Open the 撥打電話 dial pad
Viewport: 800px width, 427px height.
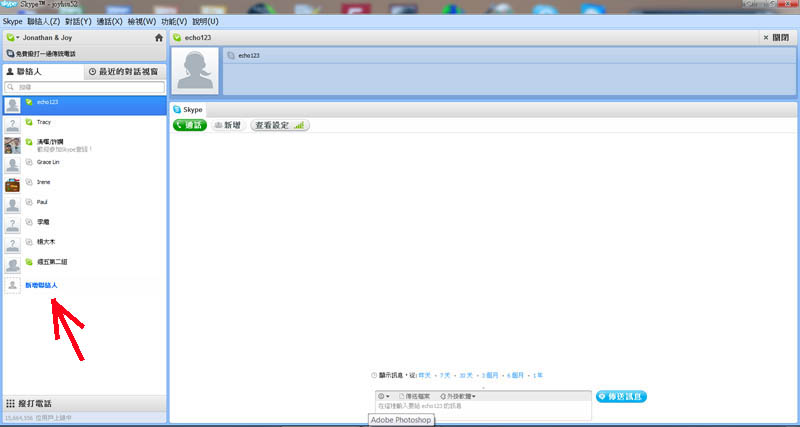(x=85, y=404)
